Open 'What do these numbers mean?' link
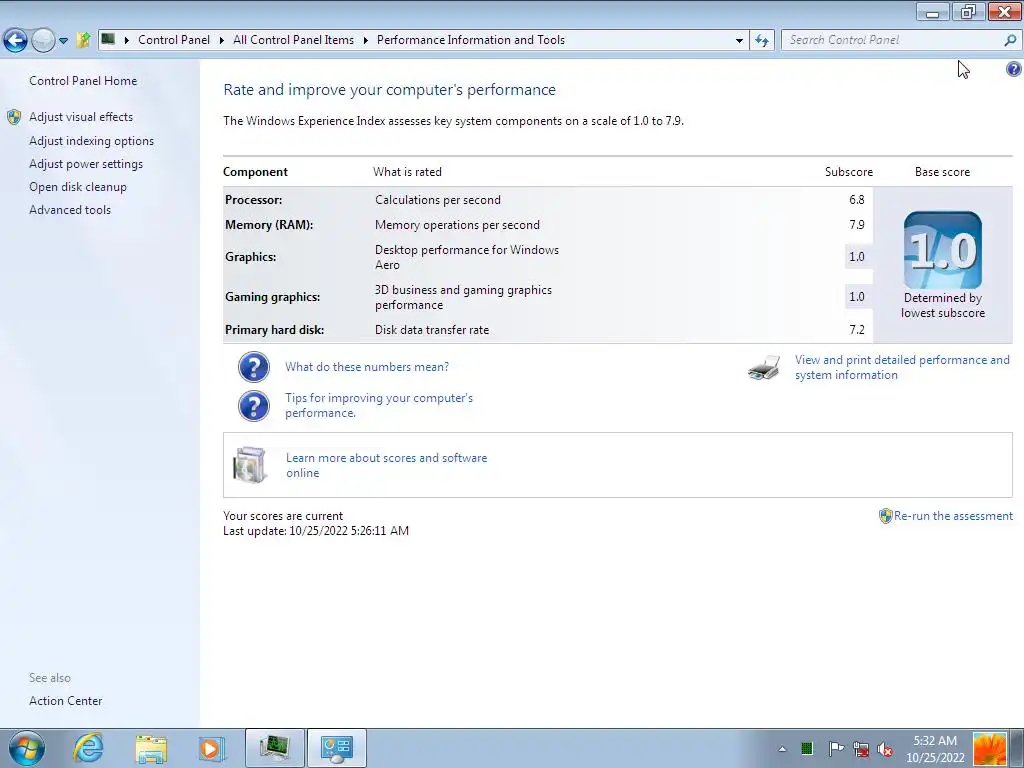Image resolution: width=1024 pixels, height=768 pixels. 367,366
